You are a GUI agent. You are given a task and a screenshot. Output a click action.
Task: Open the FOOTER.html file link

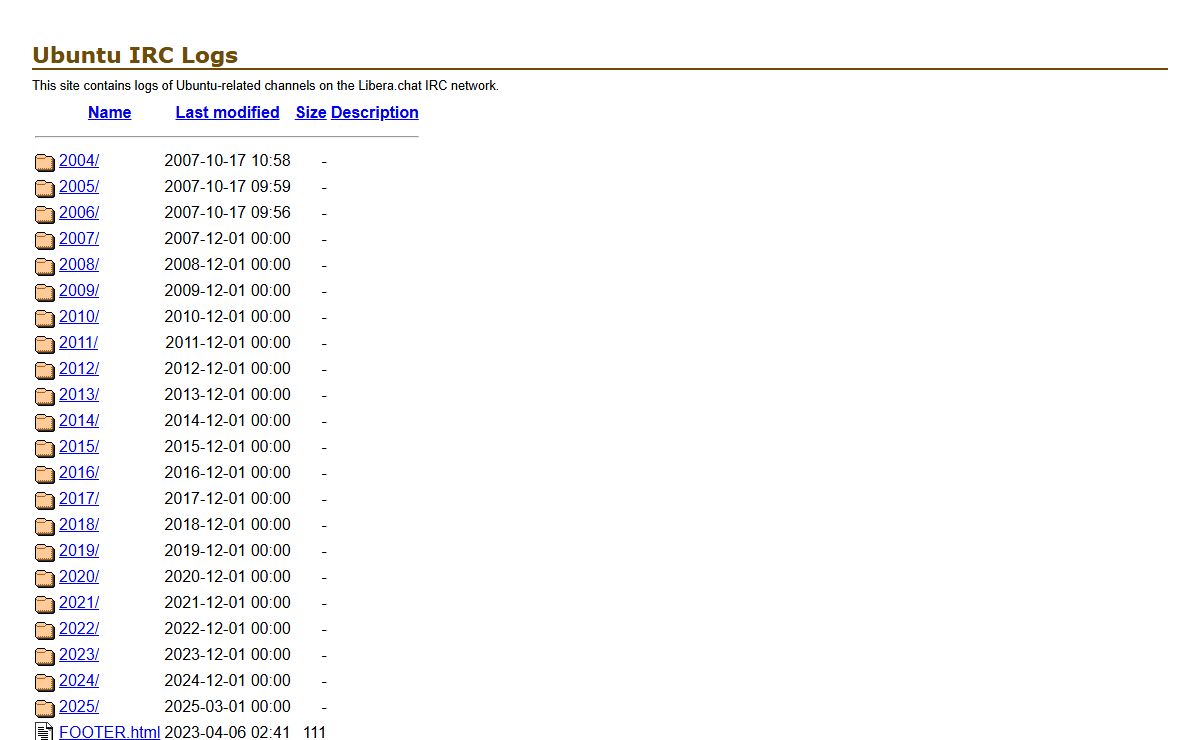pyautogui.click(x=109, y=732)
